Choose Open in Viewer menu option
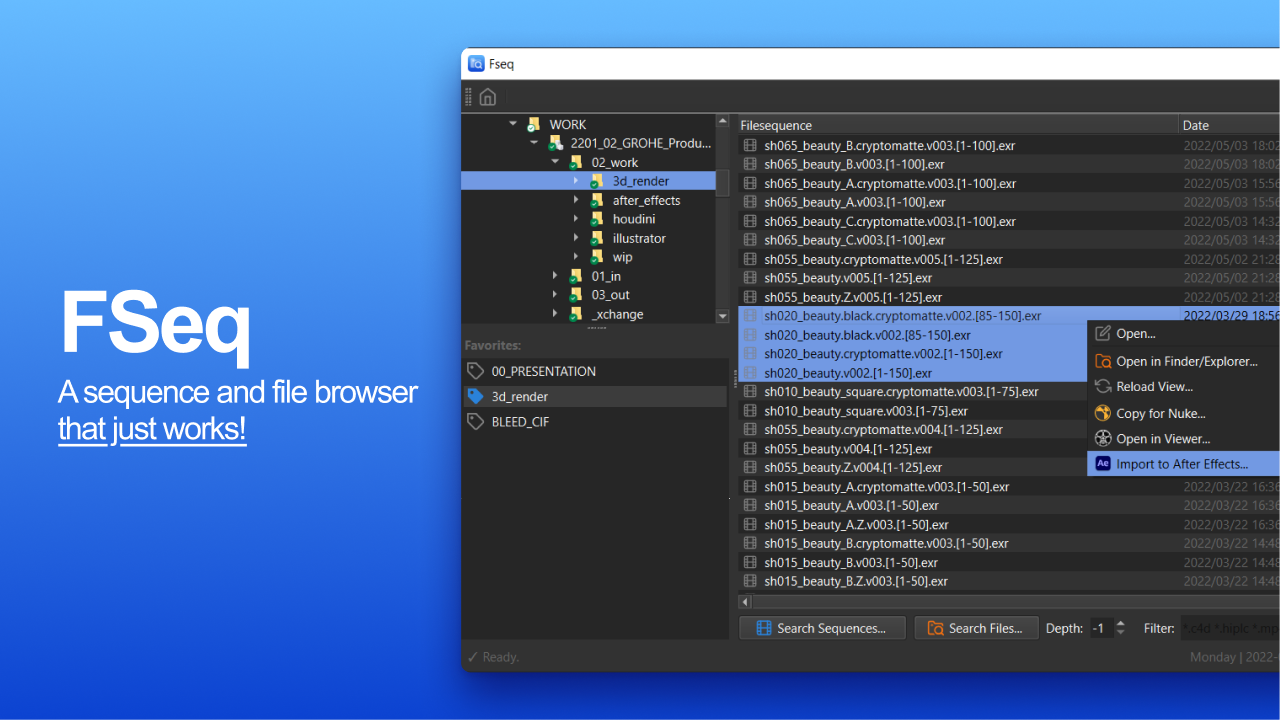Image resolution: width=1280 pixels, height=720 pixels. pyautogui.click(x=1162, y=439)
